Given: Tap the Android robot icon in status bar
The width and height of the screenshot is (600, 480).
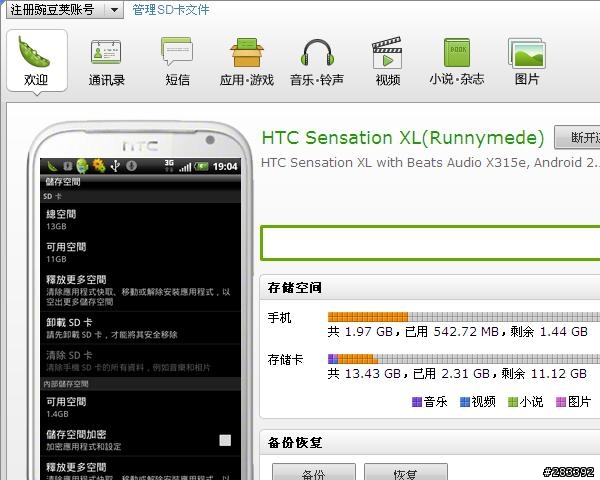Looking at the screenshot, I should tap(82, 166).
